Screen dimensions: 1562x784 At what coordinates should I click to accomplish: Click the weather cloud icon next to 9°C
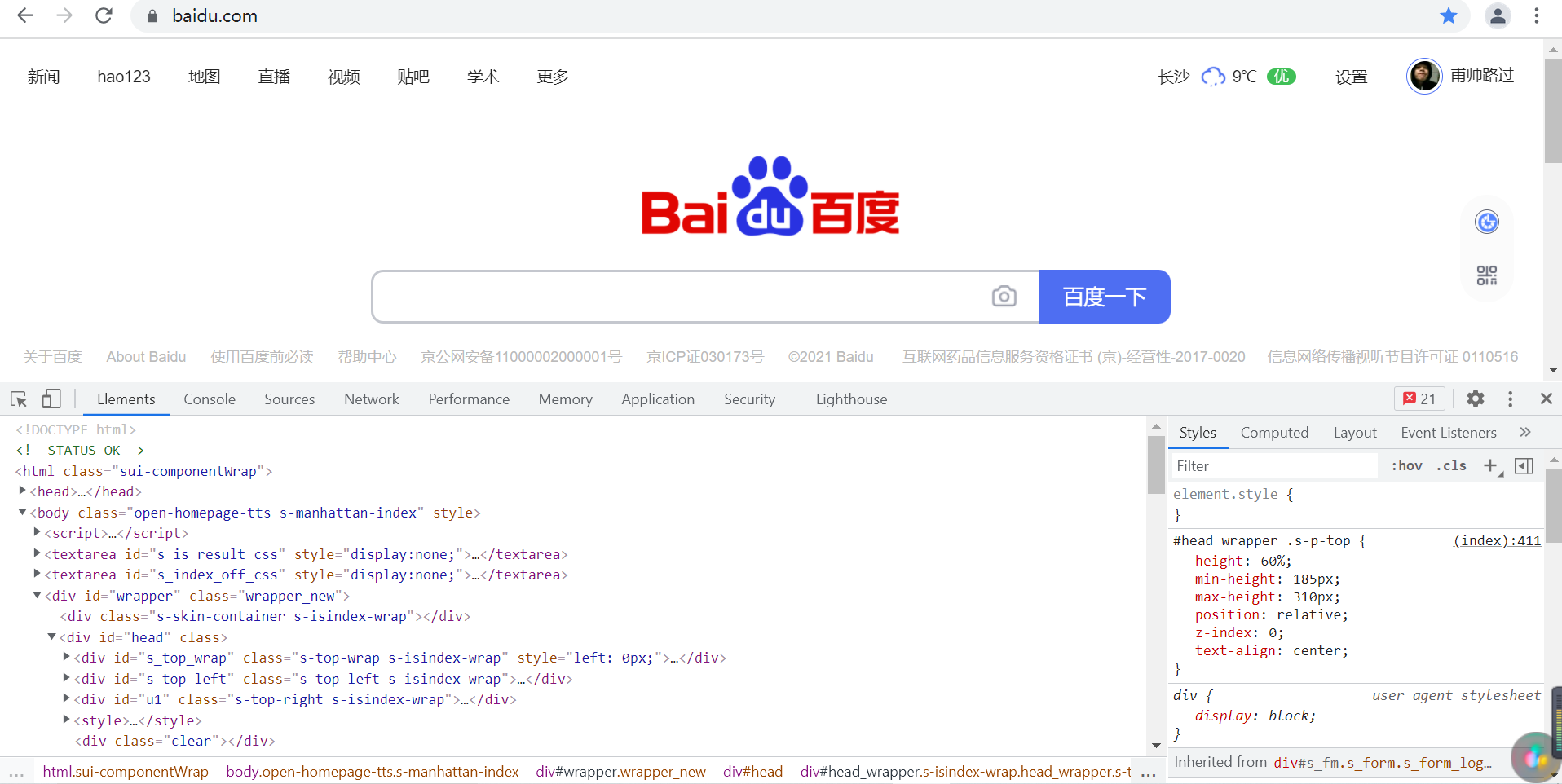1213,77
